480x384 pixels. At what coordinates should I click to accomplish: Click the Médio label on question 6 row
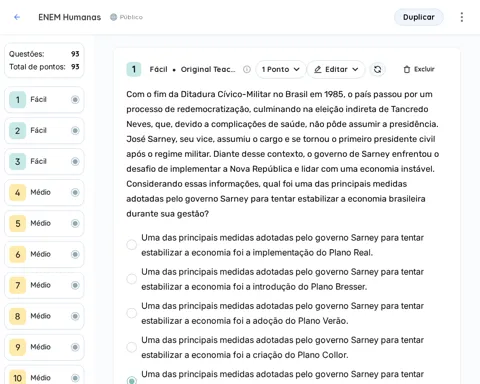41,254
